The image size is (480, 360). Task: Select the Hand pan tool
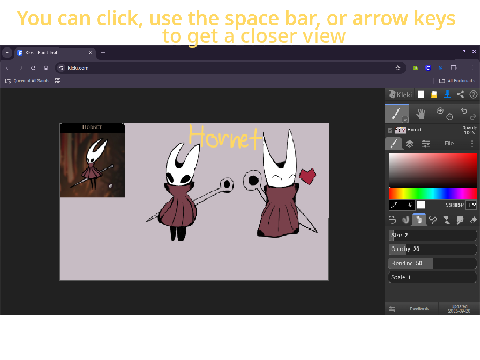[421, 114]
